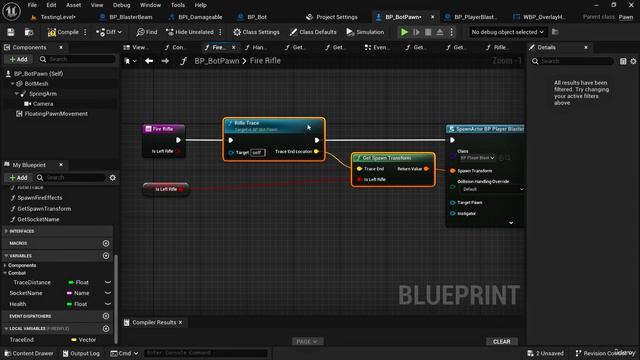Image resolution: width=640 pixels, height=360 pixels.
Task: Open My Blueprint settings gear
Action: (113, 178)
